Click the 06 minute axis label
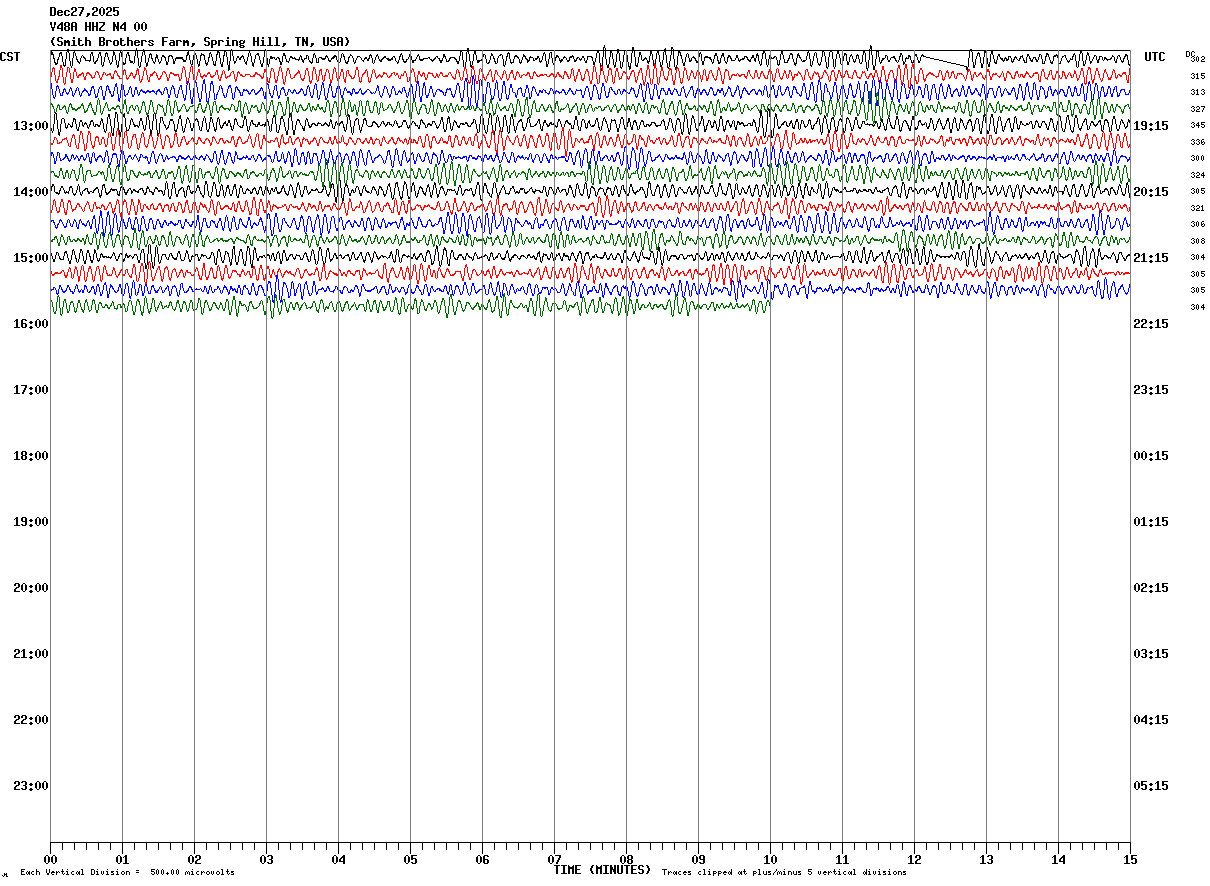This screenshot has height=886, width=1210. (x=482, y=860)
